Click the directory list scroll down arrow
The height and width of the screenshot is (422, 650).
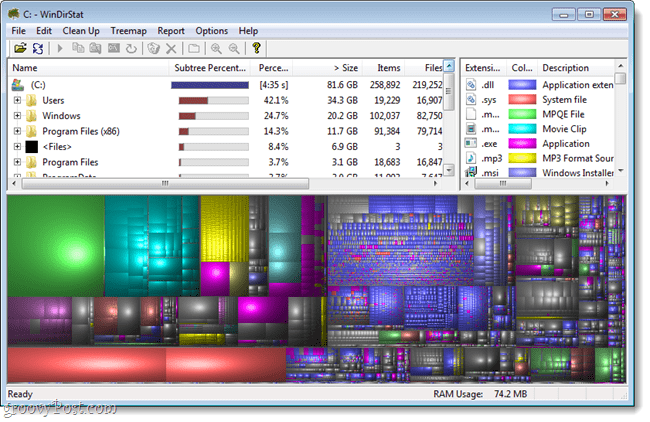point(449,170)
